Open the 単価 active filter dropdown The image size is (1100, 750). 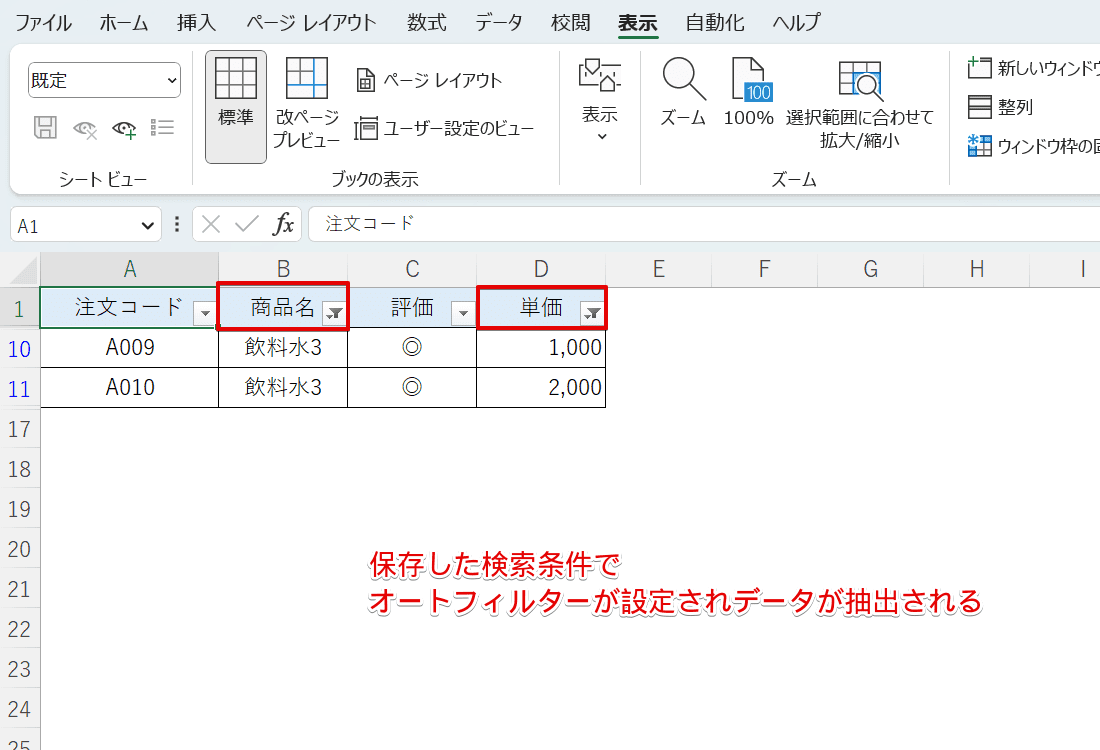coord(593,313)
